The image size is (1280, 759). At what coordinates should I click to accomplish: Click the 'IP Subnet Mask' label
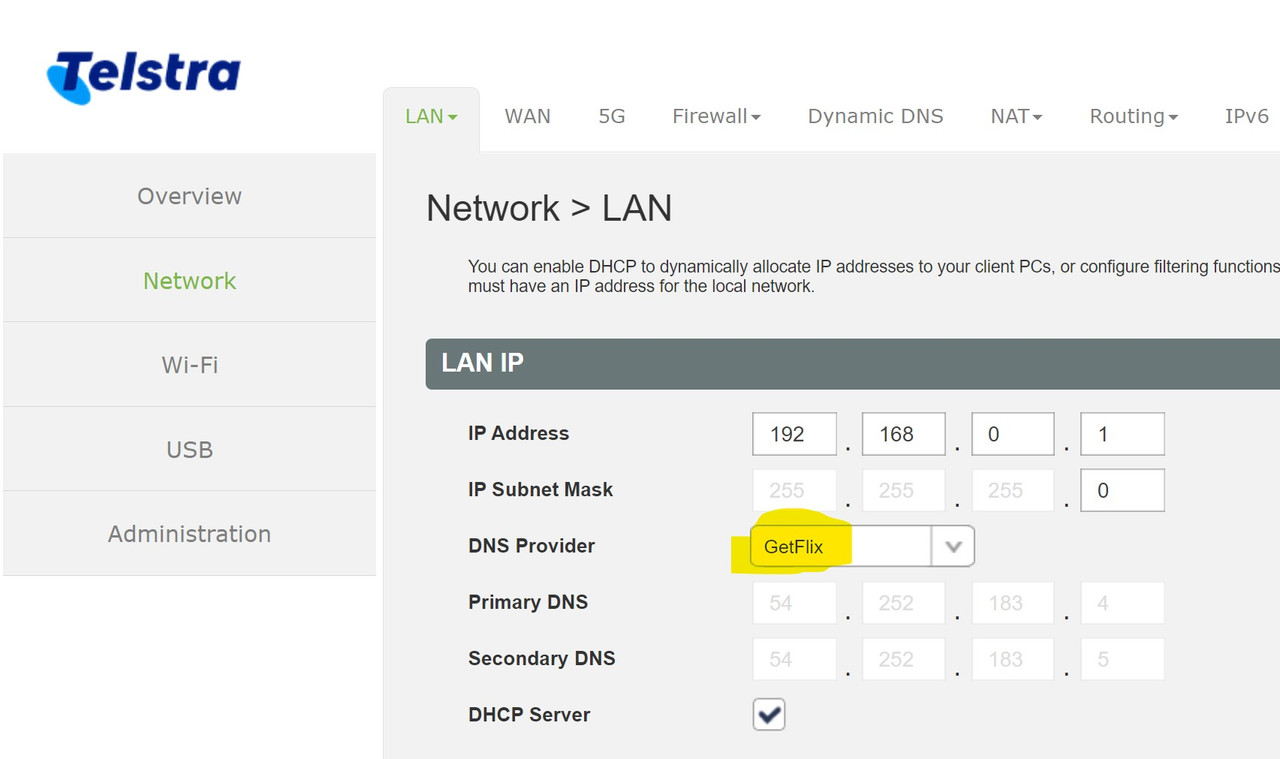(540, 490)
